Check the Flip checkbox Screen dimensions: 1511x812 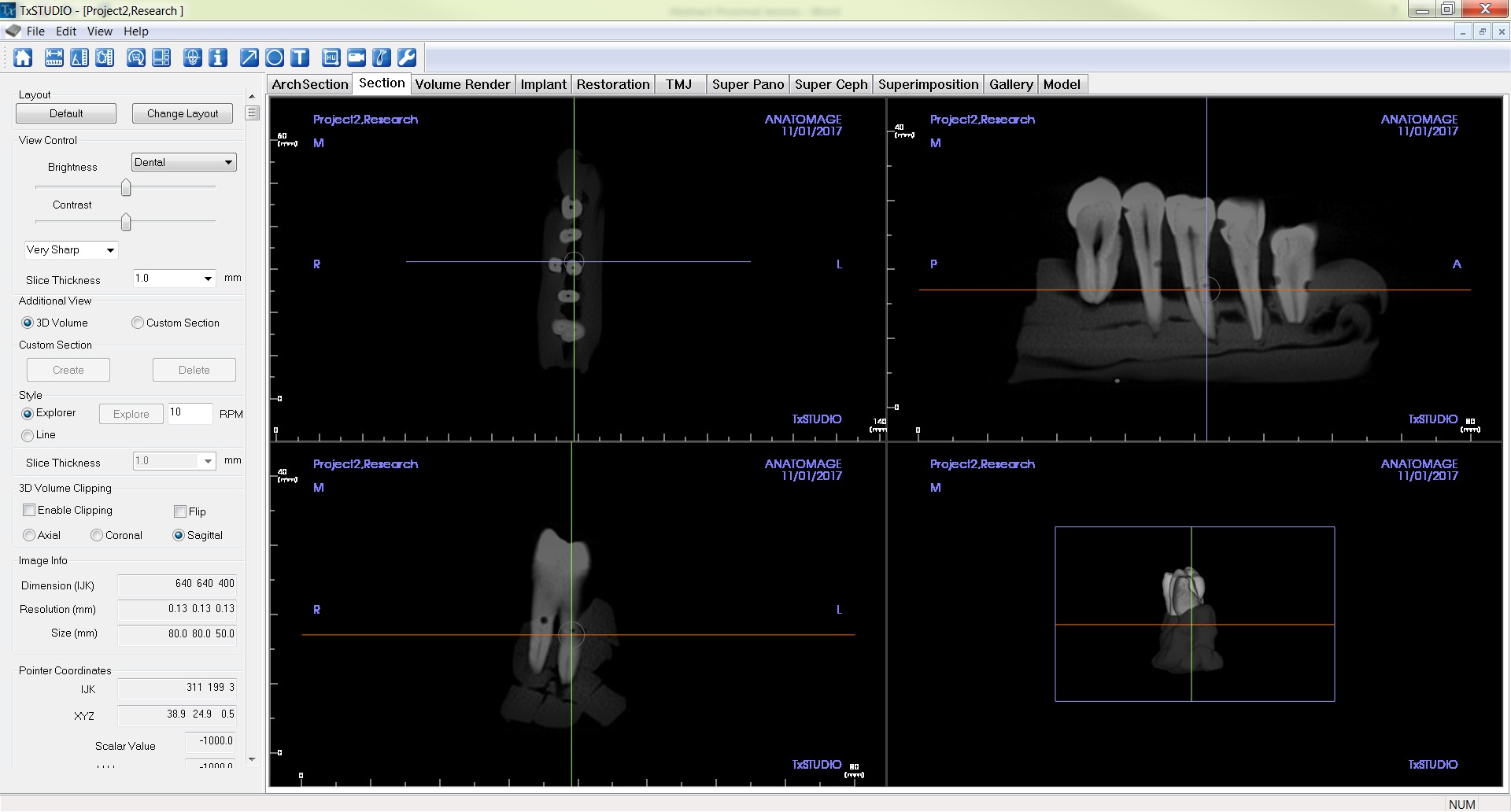(x=180, y=511)
